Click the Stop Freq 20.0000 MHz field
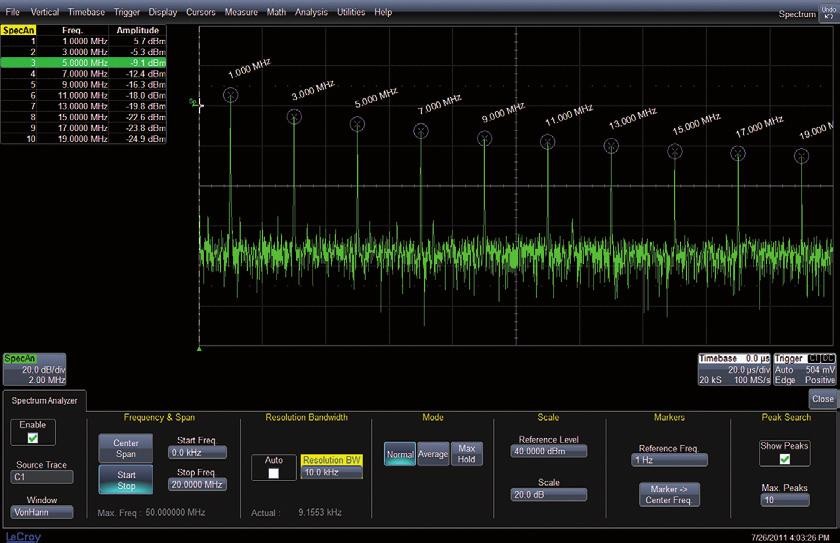This screenshot has width=840, height=543. pyautogui.click(x=197, y=484)
